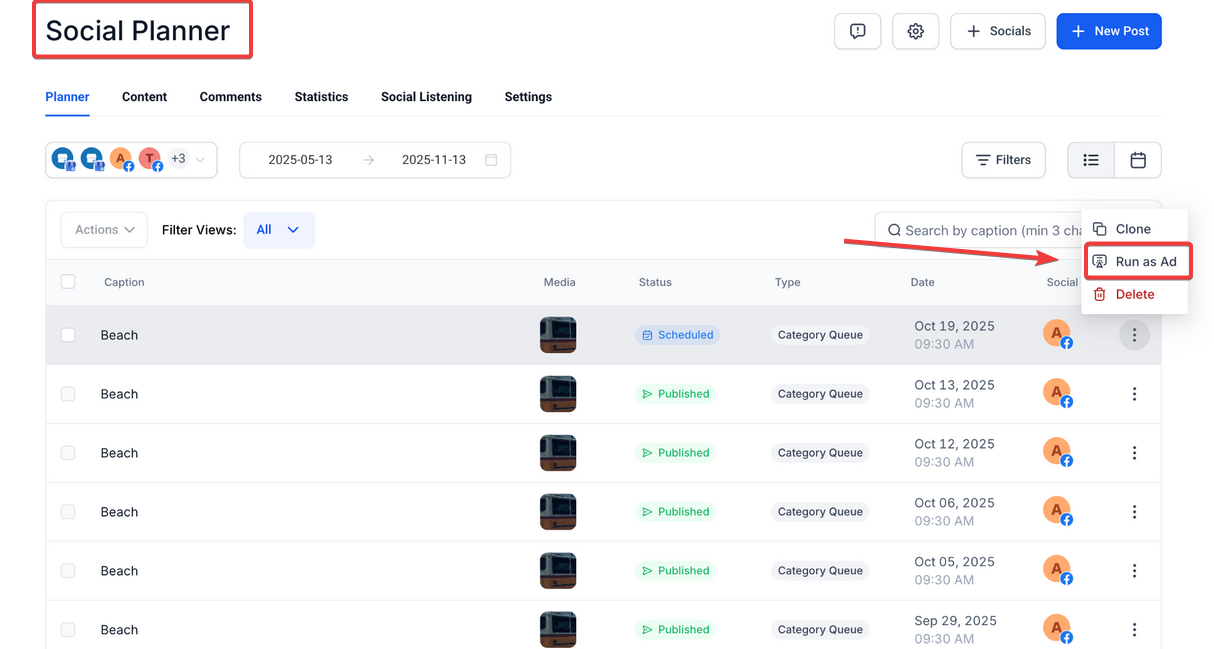Open the Filter Views All dropdown

tap(278, 230)
